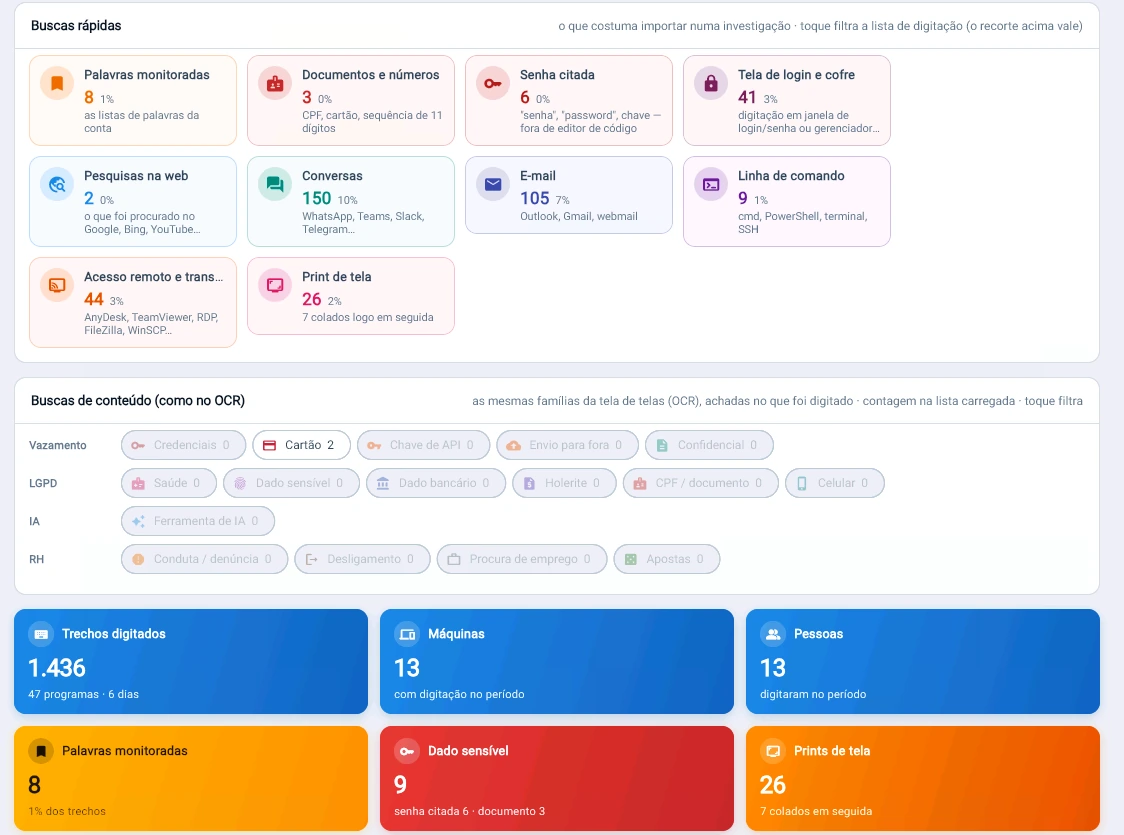
Task: Click the key icon on the red Dado sensível tile
Action: click(407, 750)
